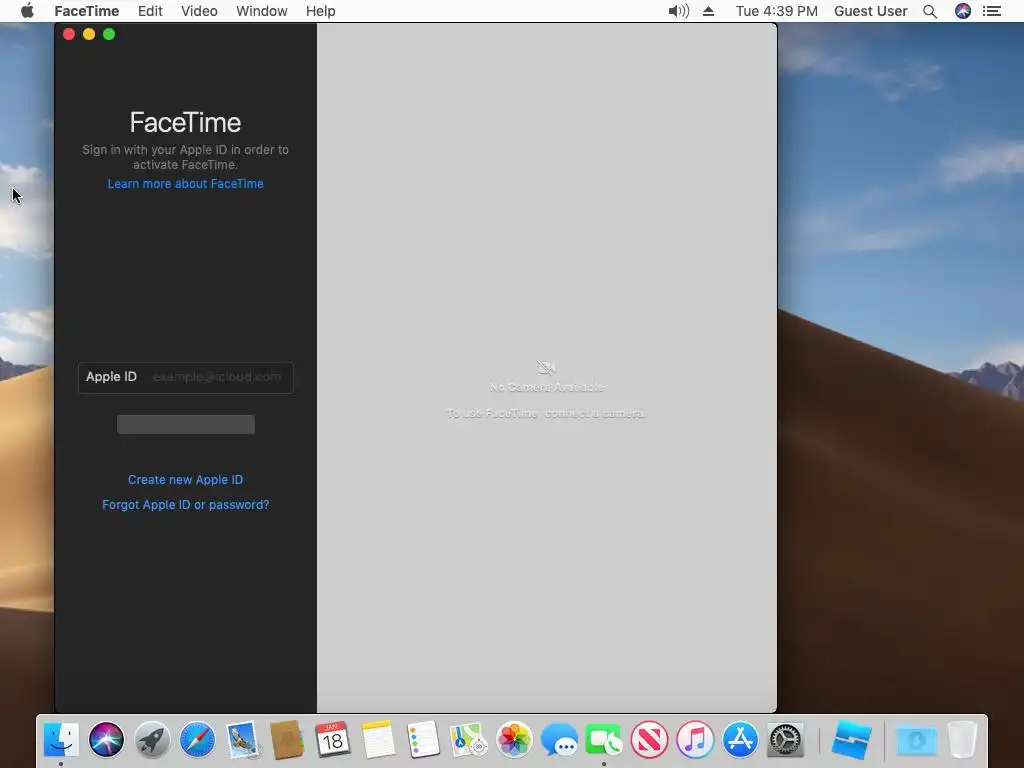Open the Window menu
The width and height of the screenshot is (1024, 768).
click(261, 11)
